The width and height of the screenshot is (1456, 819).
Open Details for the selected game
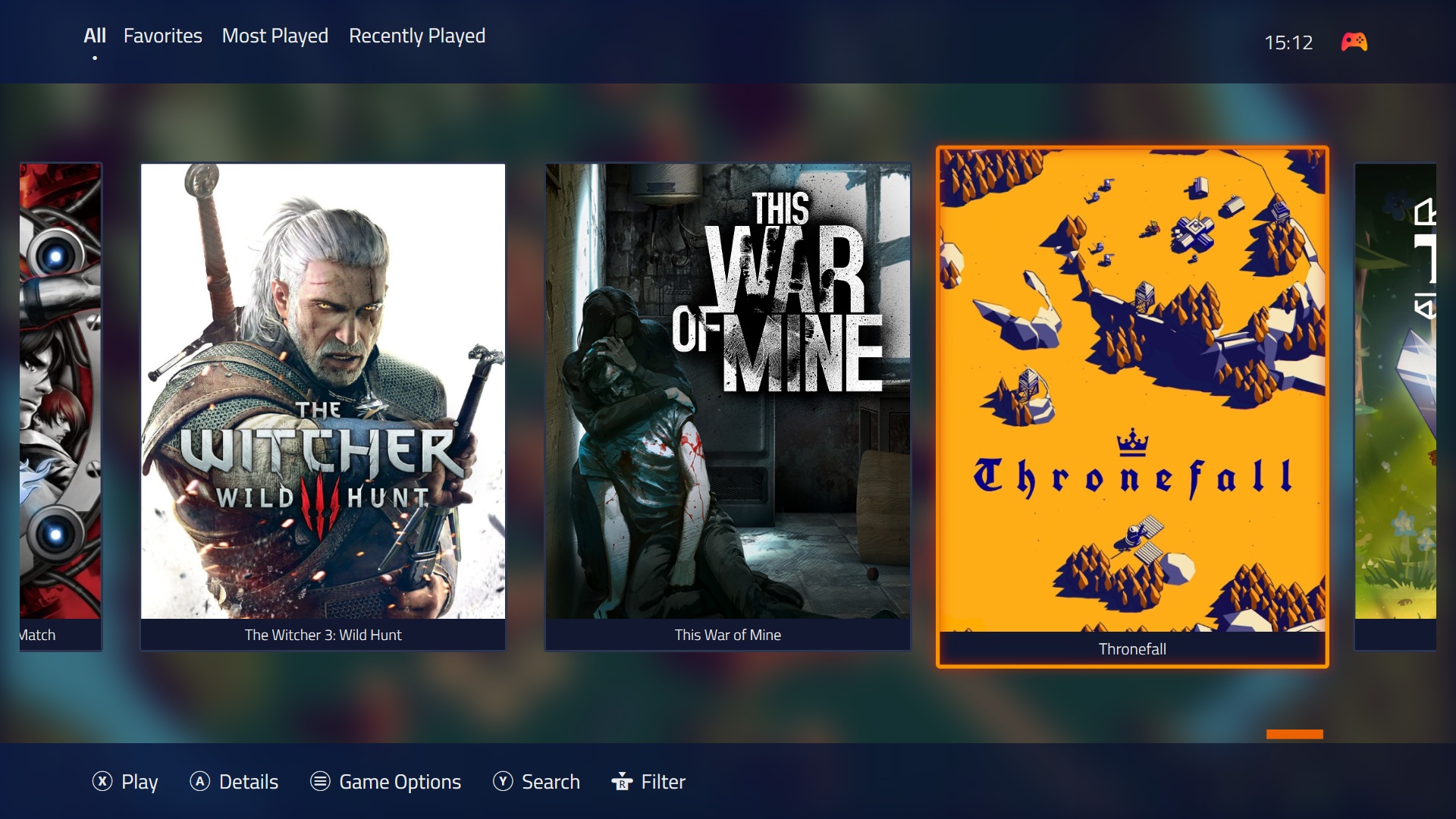pyautogui.click(x=248, y=781)
